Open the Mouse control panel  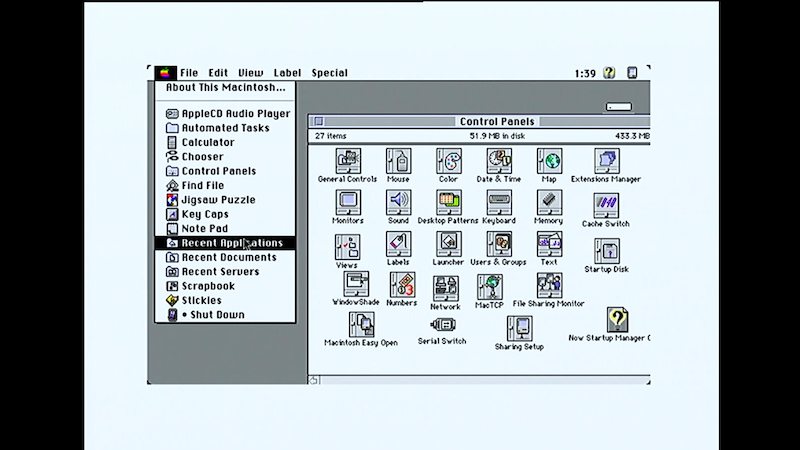coord(398,161)
